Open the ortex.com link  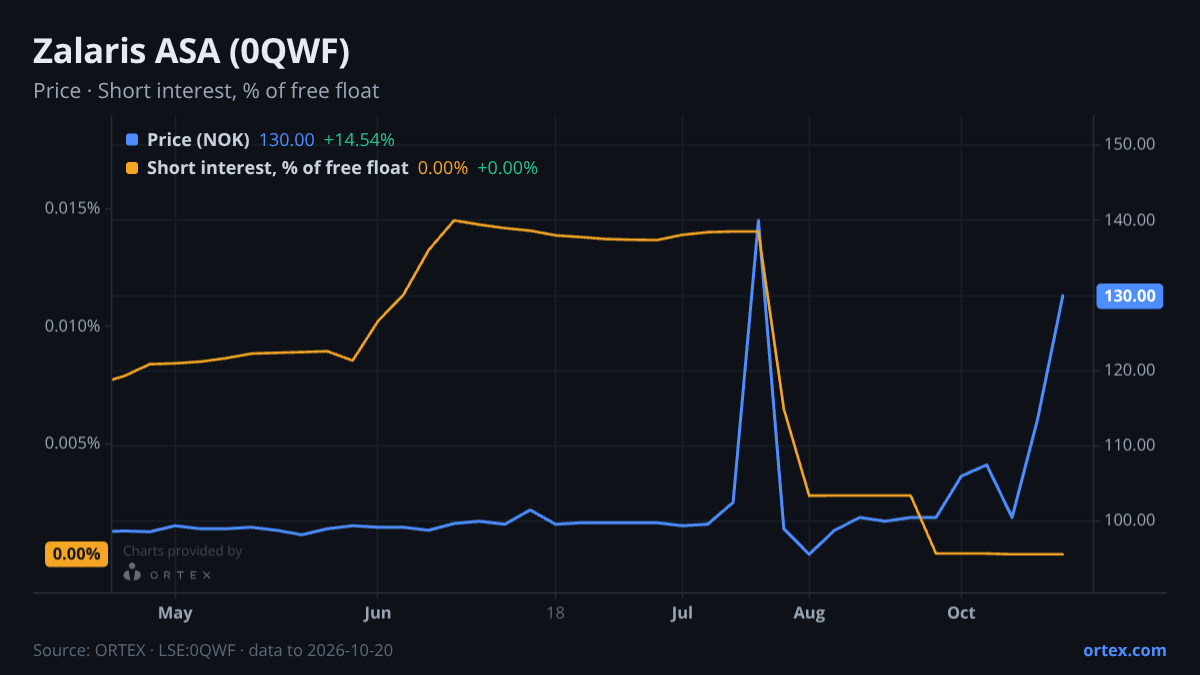pyautogui.click(x=1125, y=650)
